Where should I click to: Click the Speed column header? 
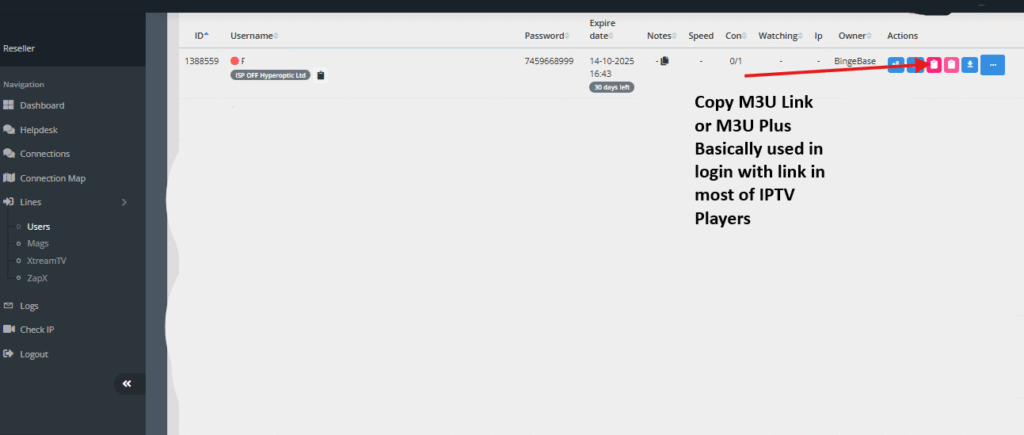tap(701, 36)
